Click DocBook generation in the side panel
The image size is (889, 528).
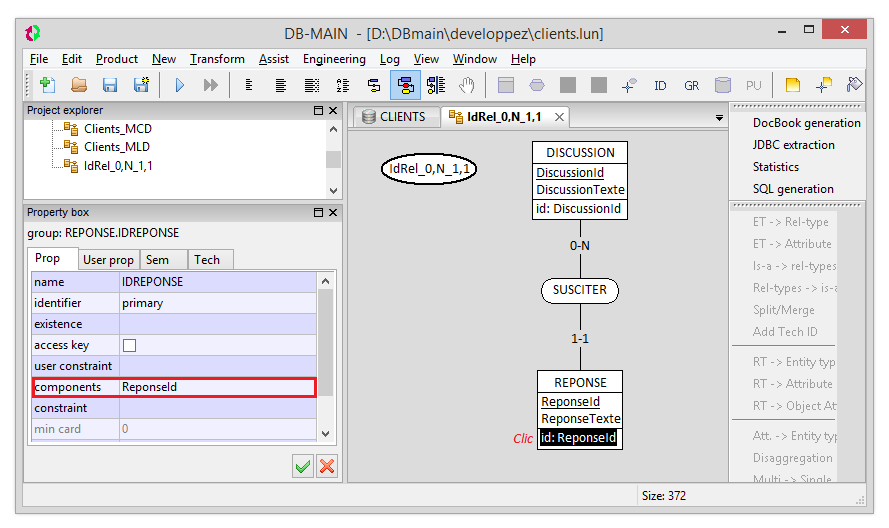click(x=806, y=123)
